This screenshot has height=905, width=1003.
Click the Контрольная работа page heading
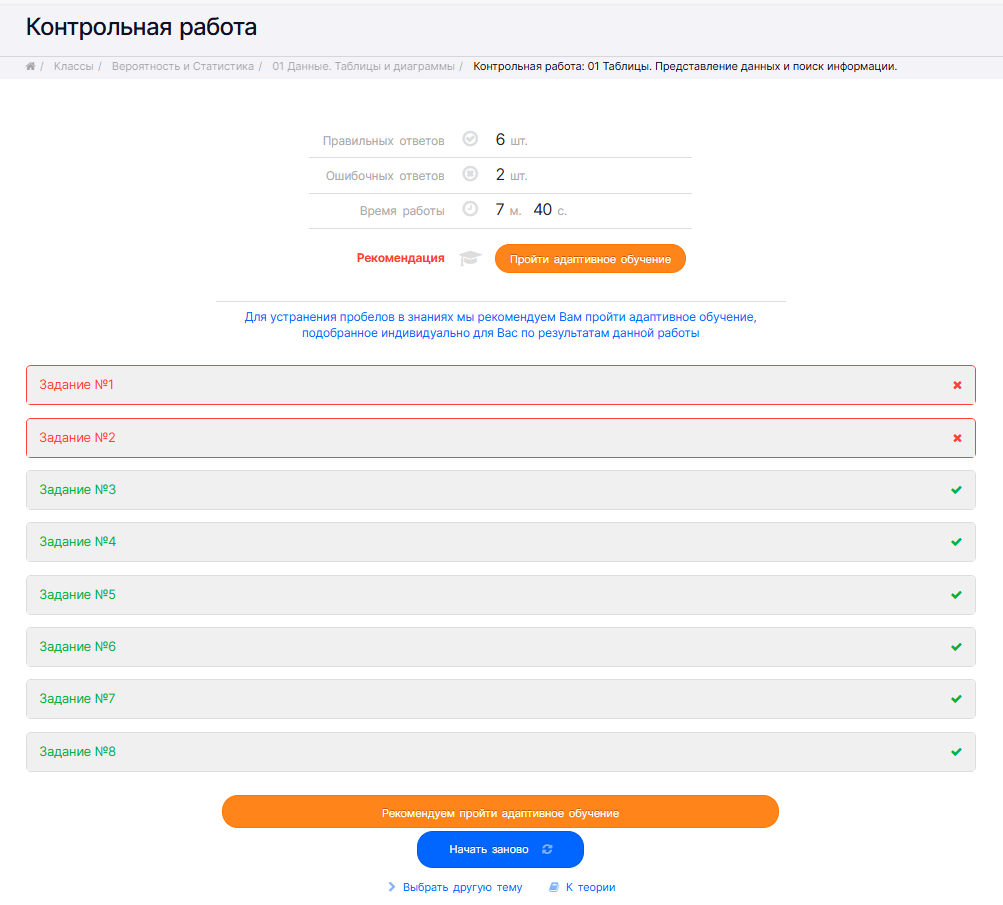click(x=141, y=27)
